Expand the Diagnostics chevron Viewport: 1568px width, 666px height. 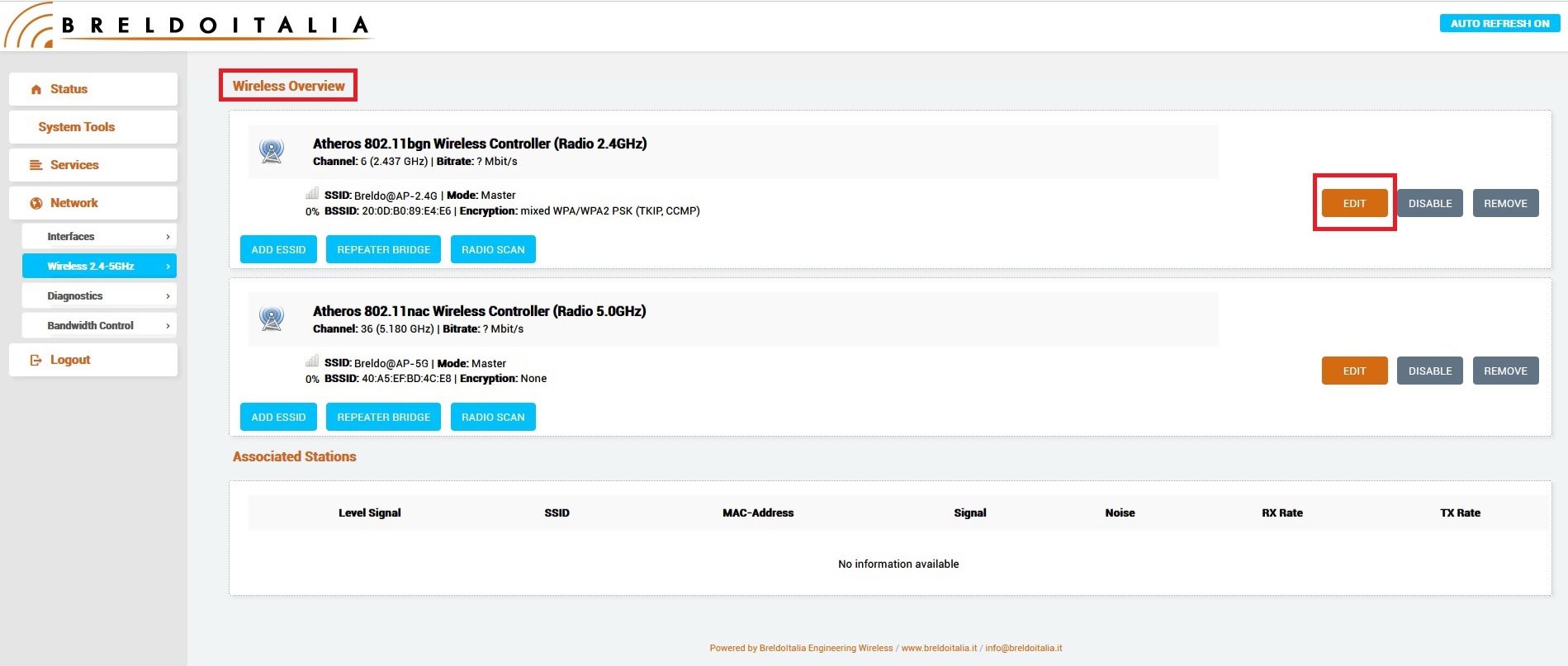coord(168,296)
